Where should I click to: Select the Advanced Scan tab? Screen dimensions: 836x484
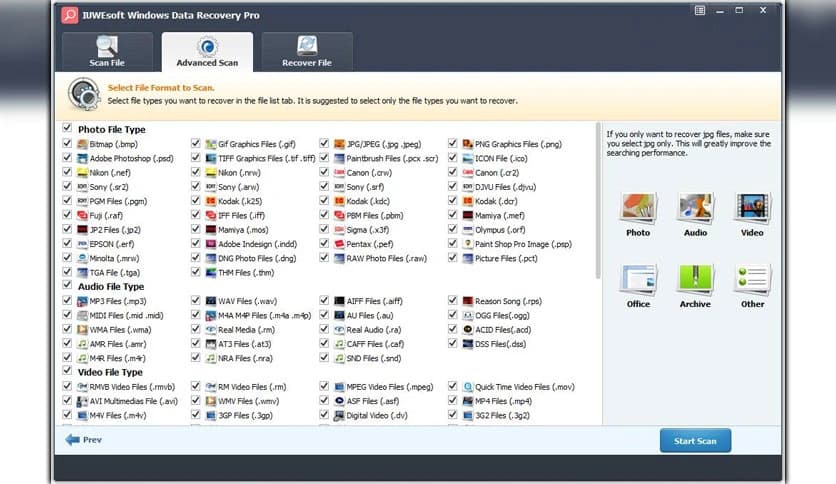207,52
